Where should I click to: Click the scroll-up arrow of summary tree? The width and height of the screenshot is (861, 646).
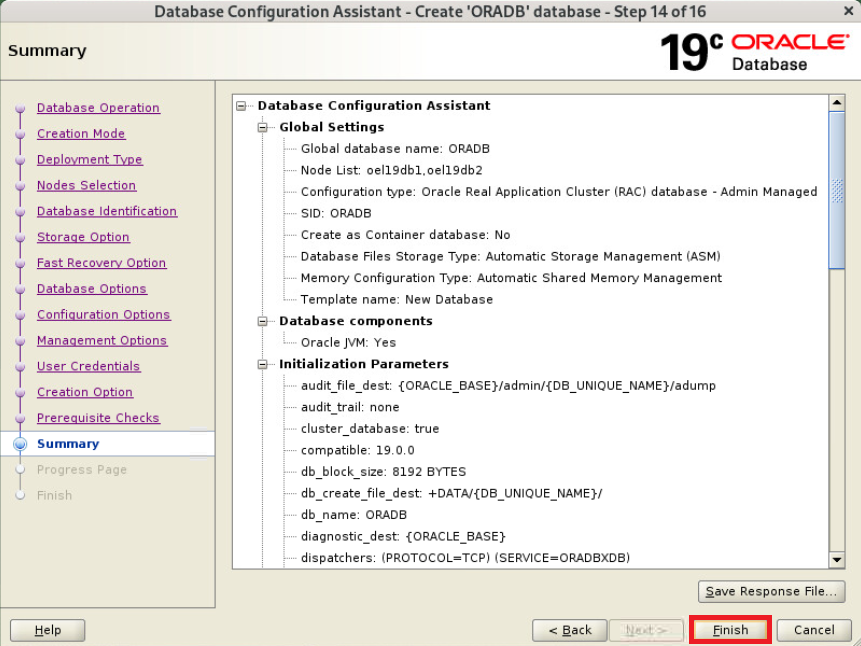pos(837,103)
